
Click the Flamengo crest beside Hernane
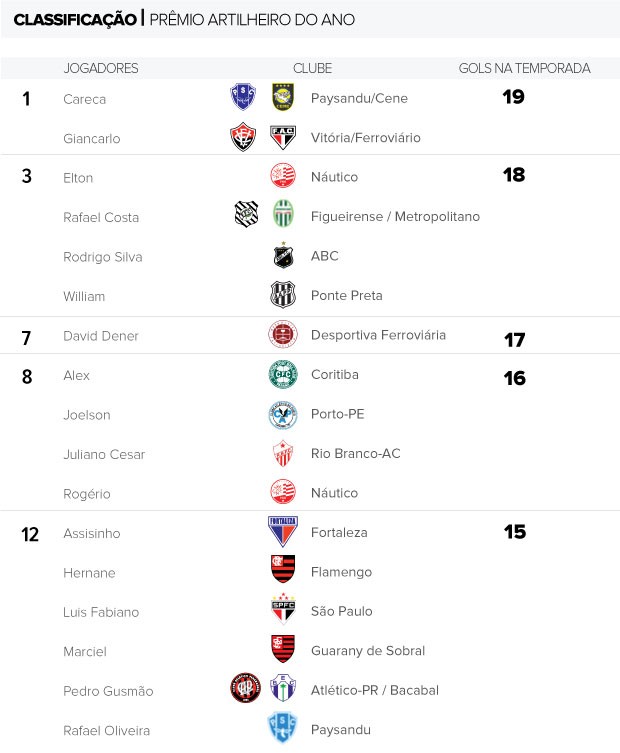tap(283, 569)
